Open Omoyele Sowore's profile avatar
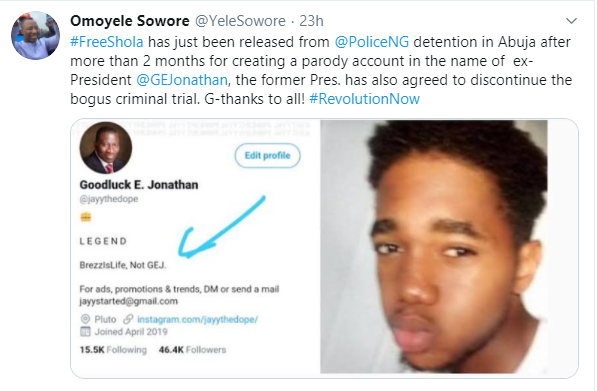 point(35,35)
